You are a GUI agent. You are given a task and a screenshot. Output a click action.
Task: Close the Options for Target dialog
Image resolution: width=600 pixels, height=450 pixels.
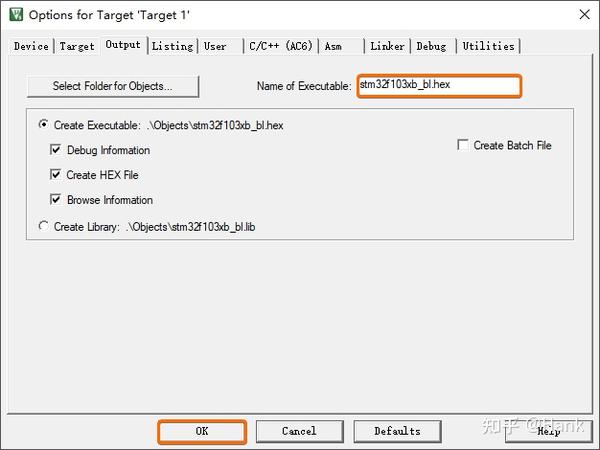(x=584, y=15)
